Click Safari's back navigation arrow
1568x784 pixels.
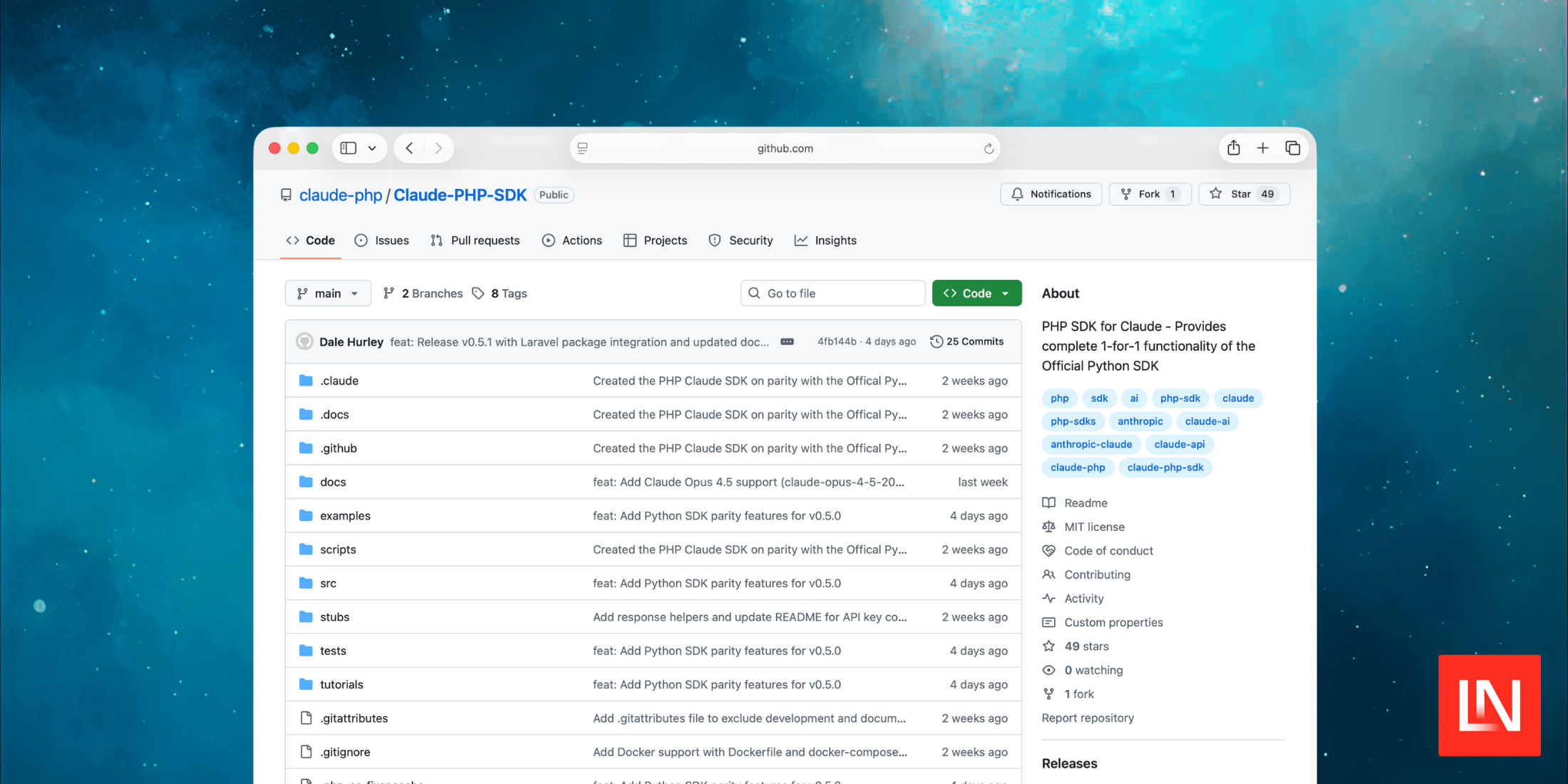tap(409, 148)
